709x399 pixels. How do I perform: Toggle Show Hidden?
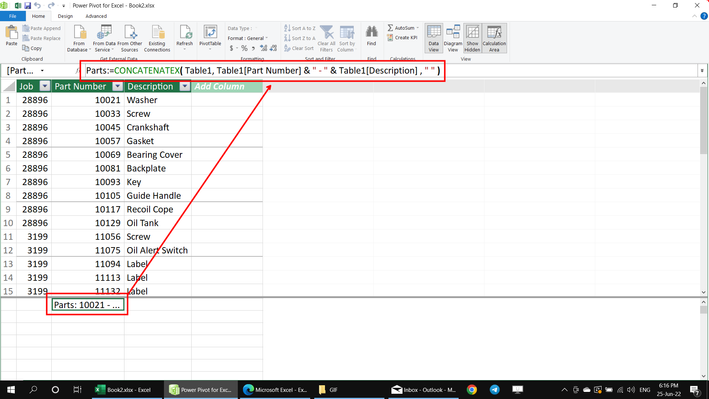point(472,38)
